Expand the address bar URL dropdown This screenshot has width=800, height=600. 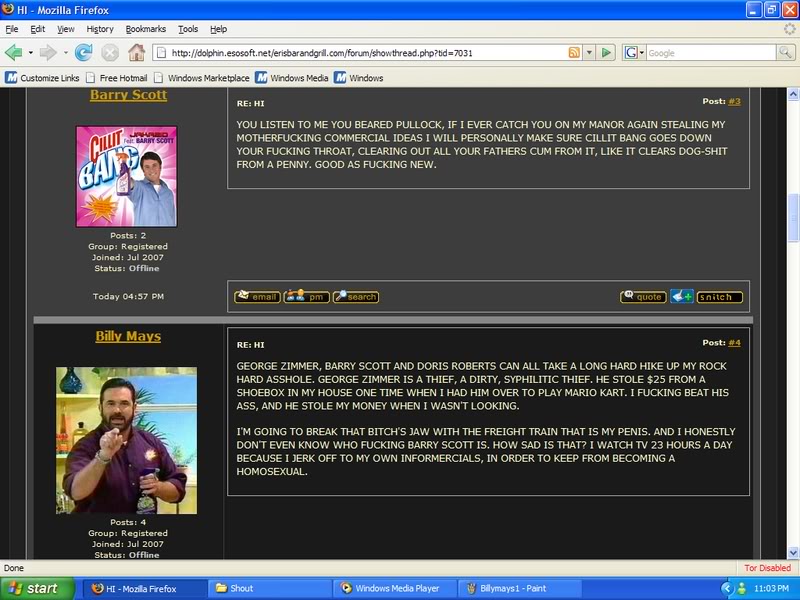pyautogui.click(x=589, y=53)
